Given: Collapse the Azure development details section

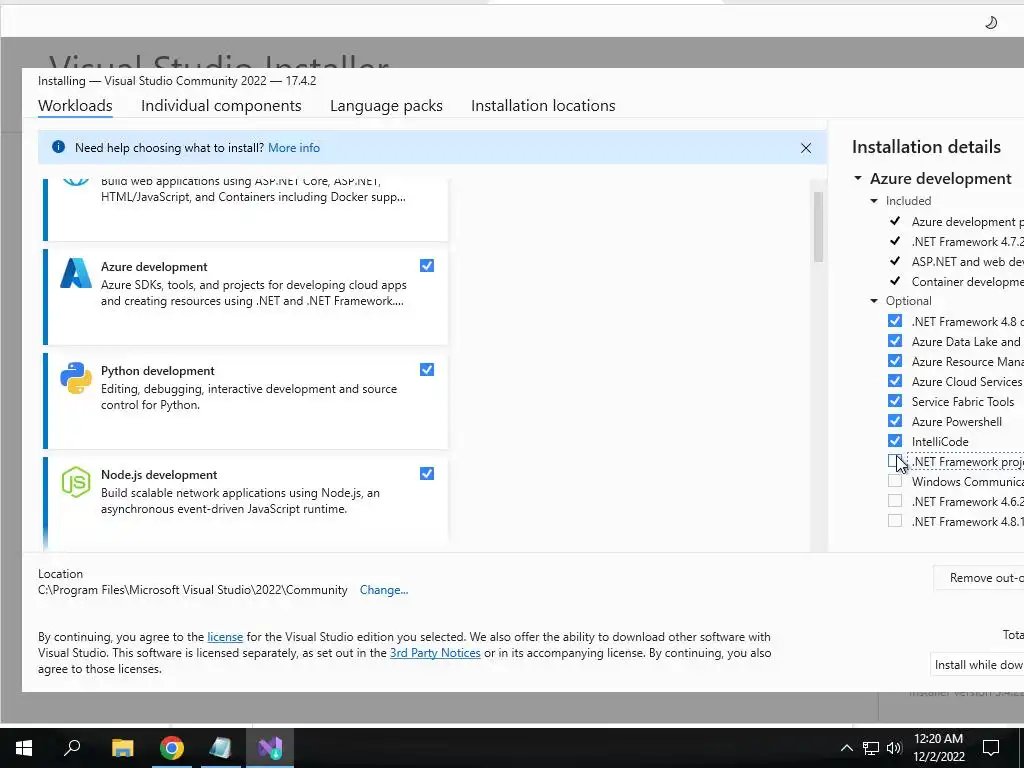Looking at the screenshot, I should click(858, 178).
